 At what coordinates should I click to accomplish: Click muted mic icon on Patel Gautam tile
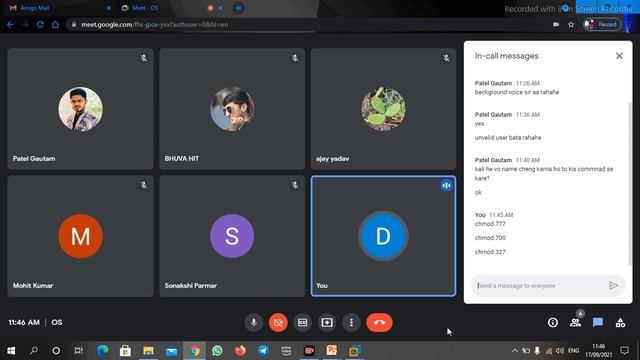pos(144,58)
